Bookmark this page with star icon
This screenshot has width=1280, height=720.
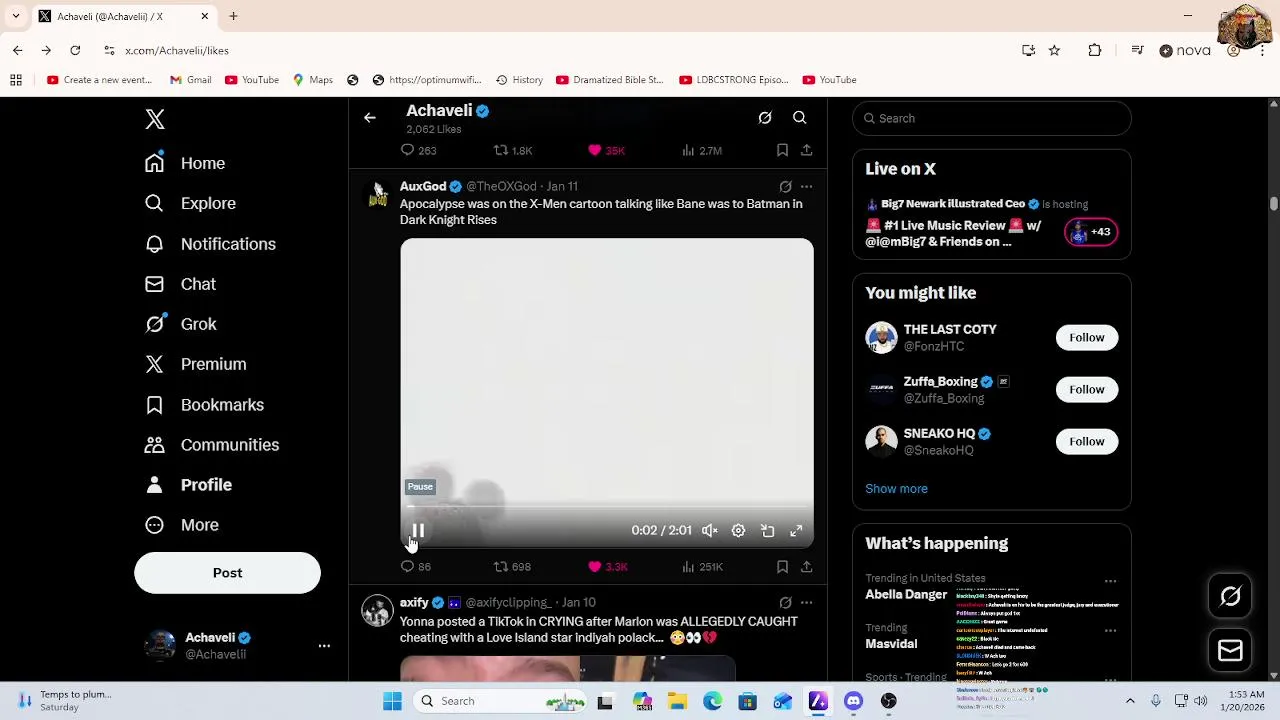point(1054,50)
